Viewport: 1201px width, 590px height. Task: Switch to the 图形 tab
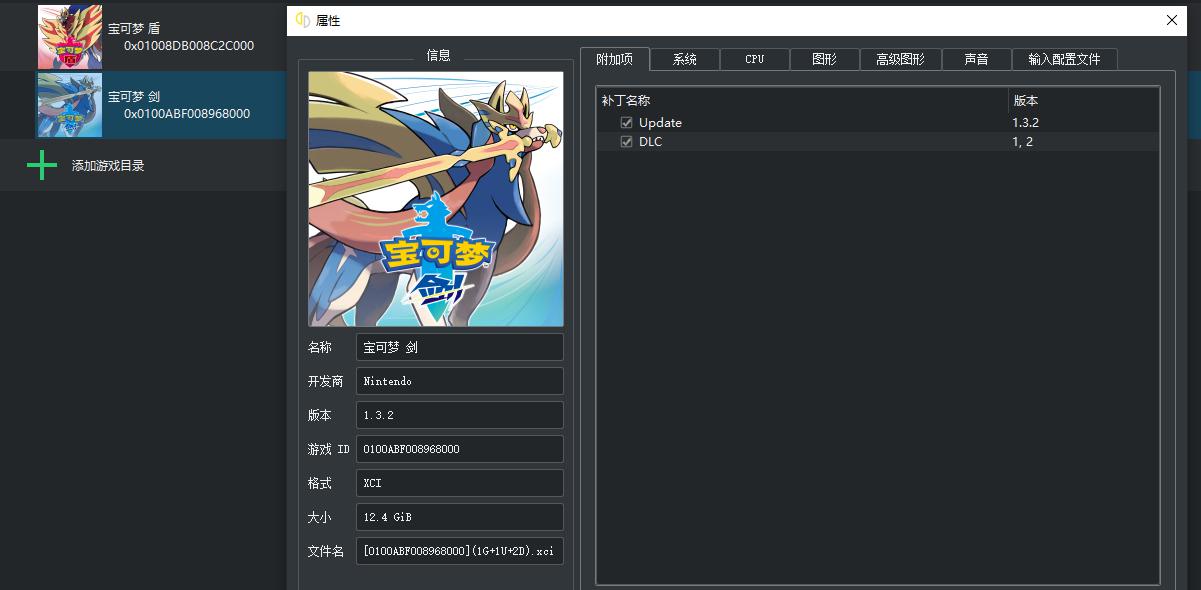[x=825, y=60]
